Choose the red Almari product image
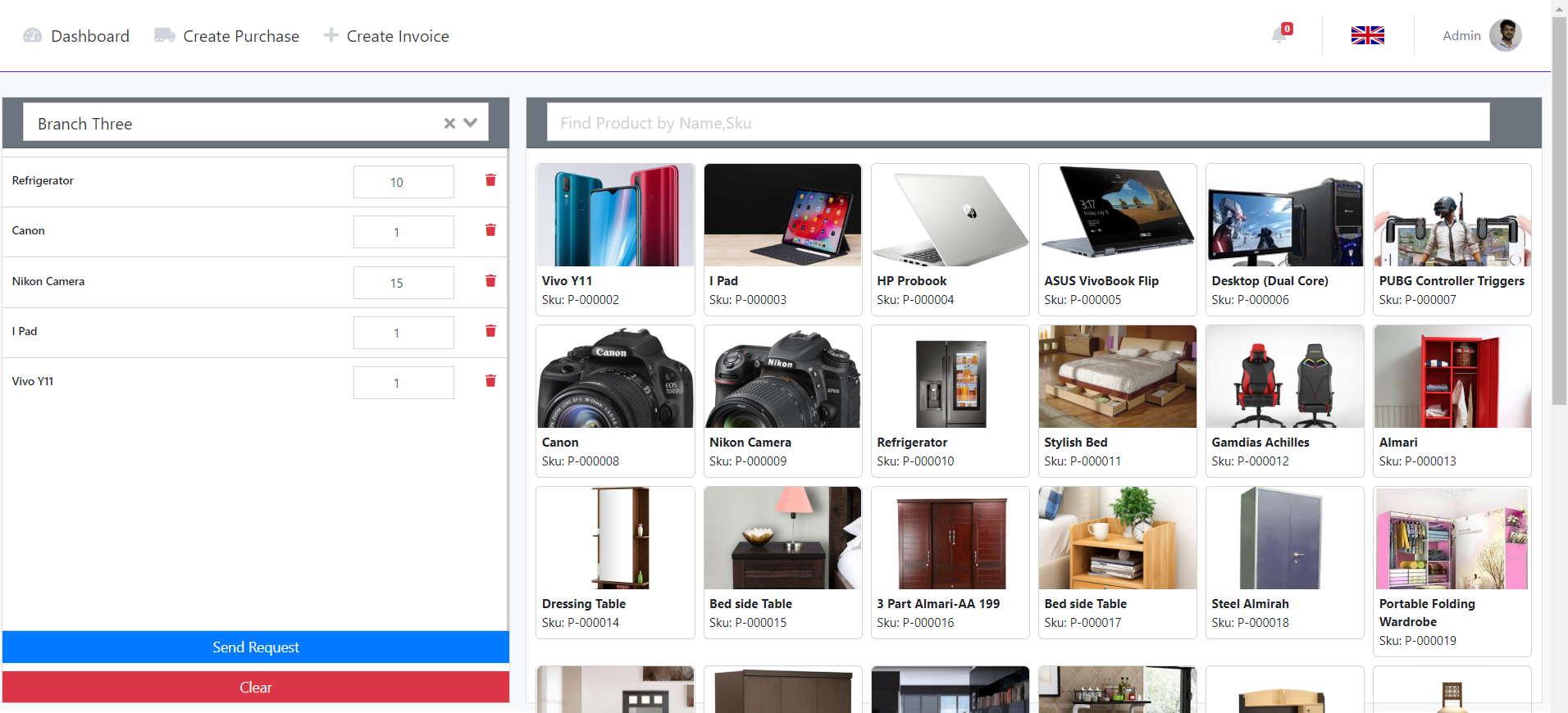 pyautogui.click(x=1452, y=376)
